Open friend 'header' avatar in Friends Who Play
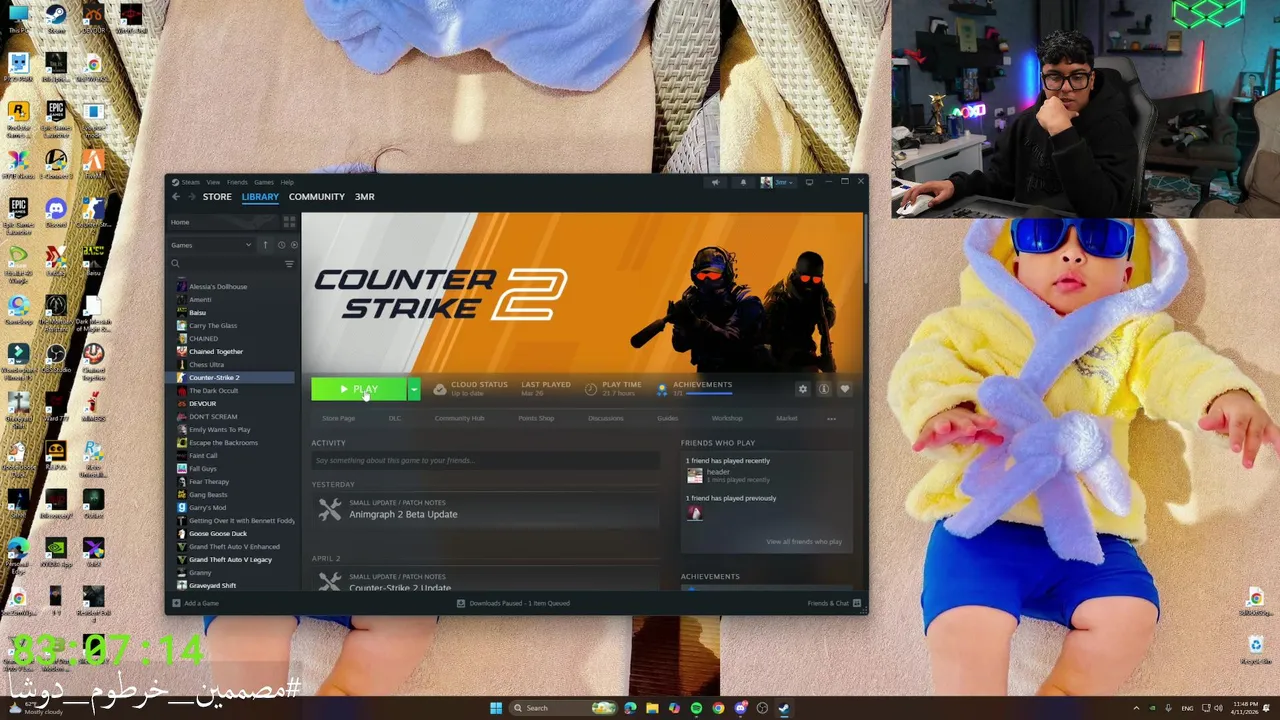 click(x=694, y=476)
